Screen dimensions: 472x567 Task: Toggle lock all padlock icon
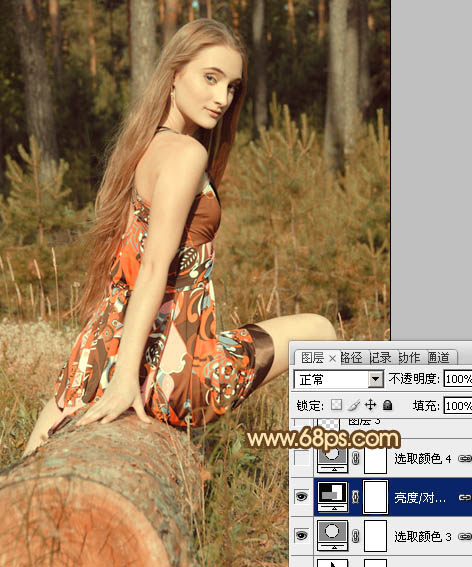pos(387,405)
